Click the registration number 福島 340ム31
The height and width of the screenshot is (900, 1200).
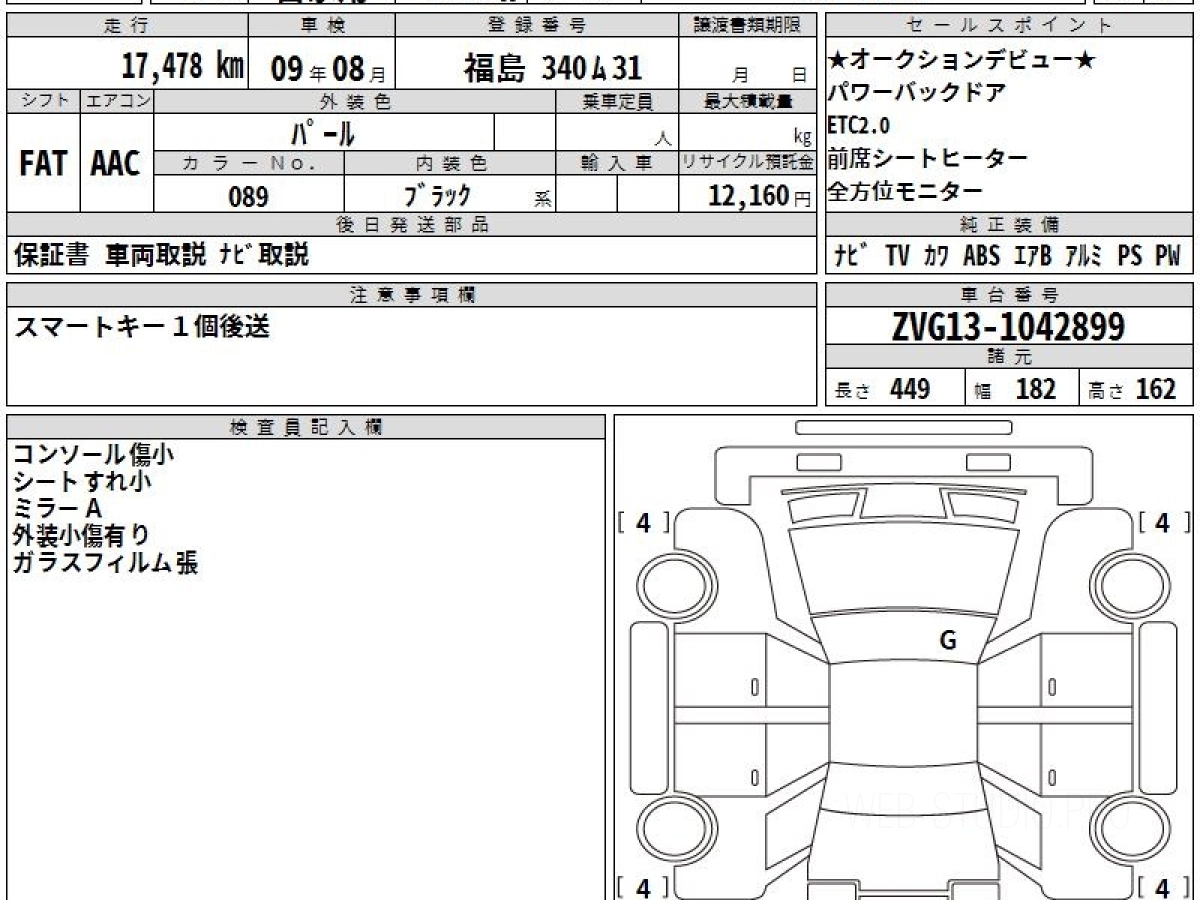552,68
